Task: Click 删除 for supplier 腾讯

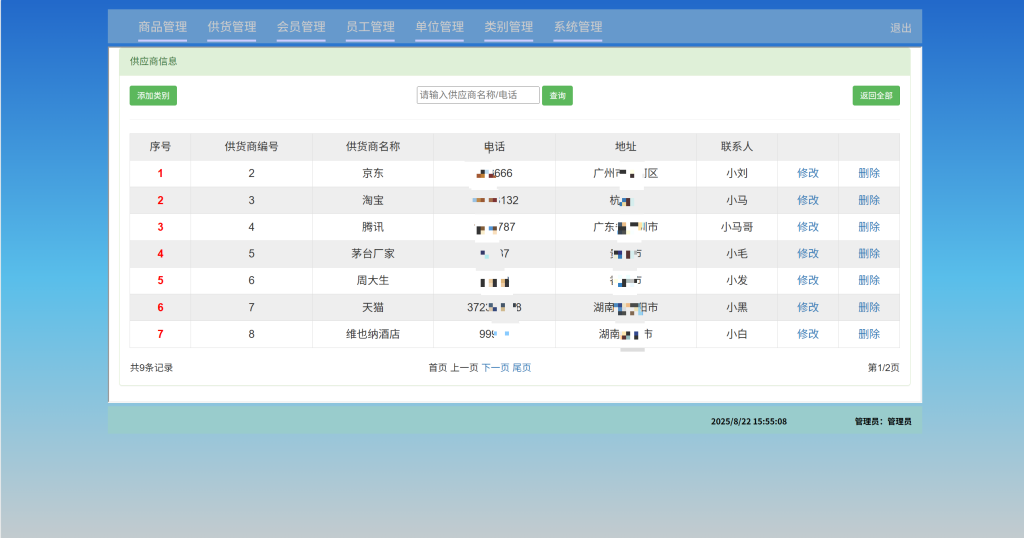Action: 869,227
